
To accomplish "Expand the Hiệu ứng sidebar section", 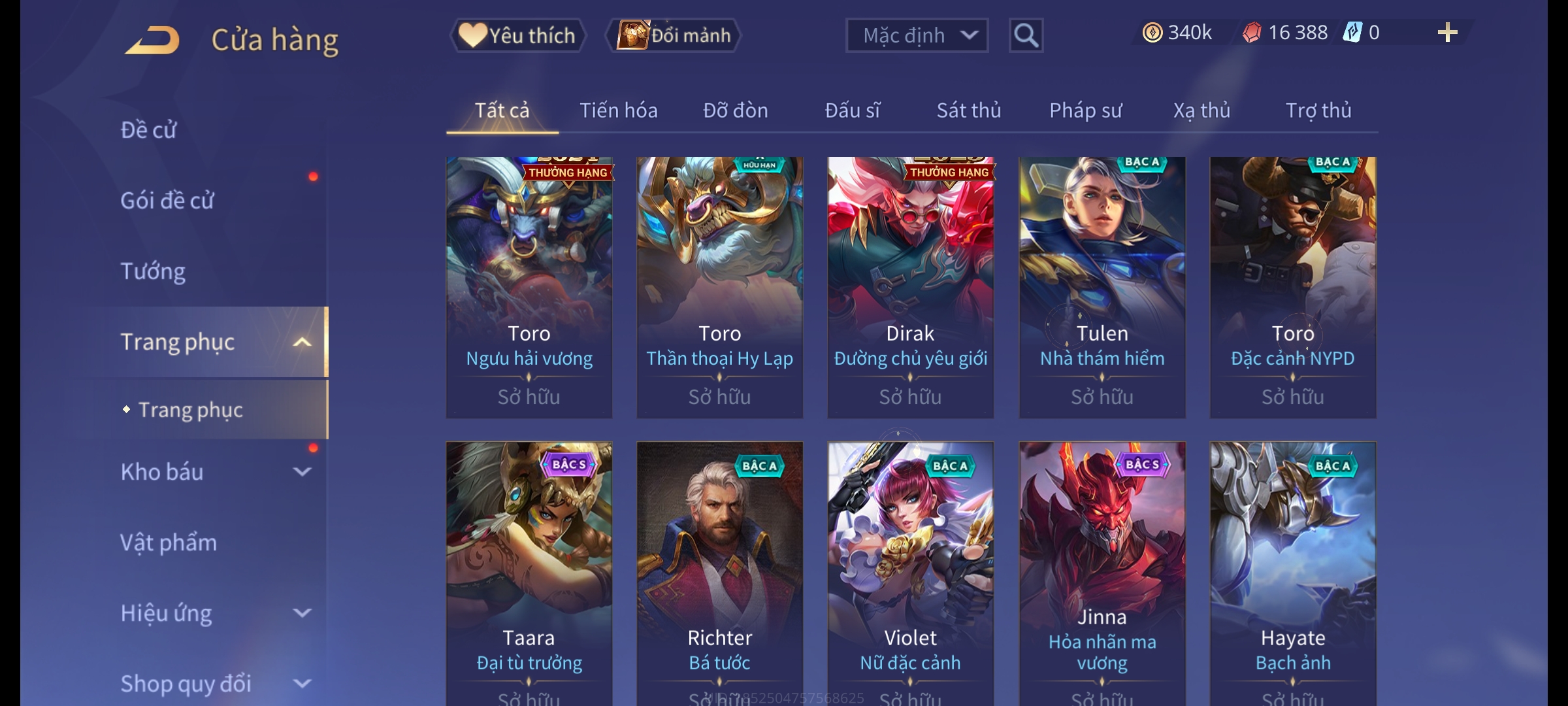I will (302, 613).
